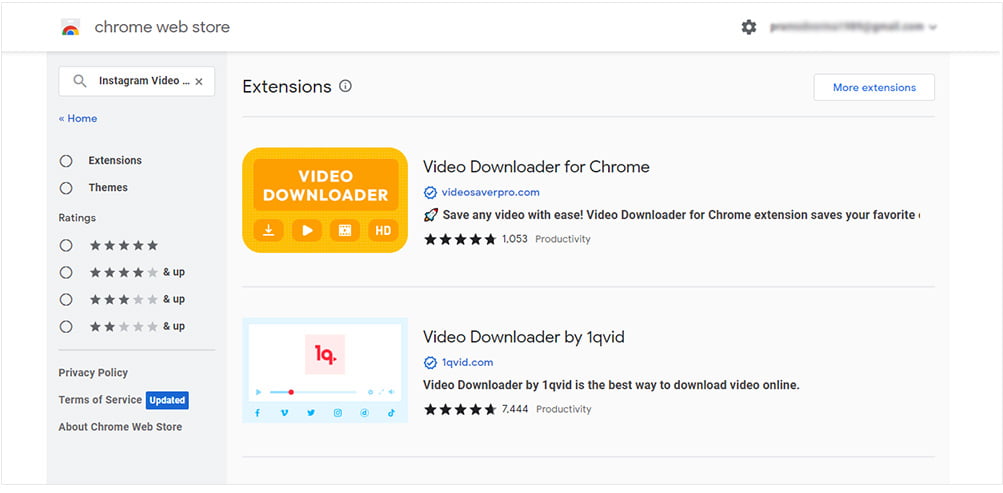The height and width of the screenshot is (493, 1003).
Task: Click the Updated badge
Action: click(x=167, y=400)
